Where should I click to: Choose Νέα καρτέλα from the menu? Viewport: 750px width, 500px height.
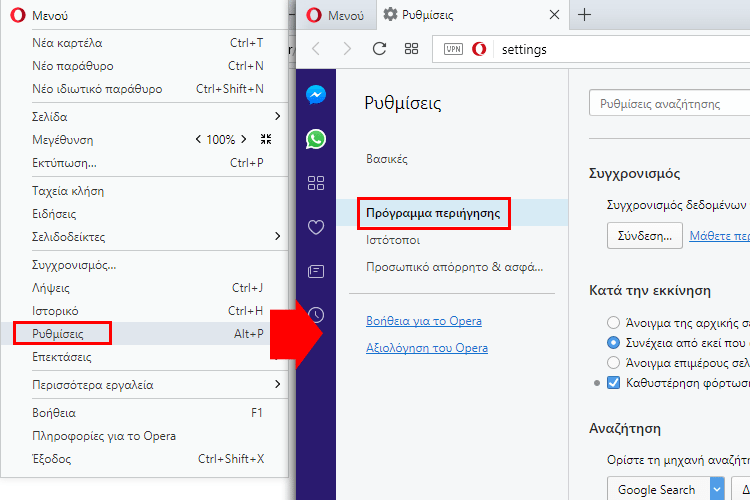click(x=144, y=43)
